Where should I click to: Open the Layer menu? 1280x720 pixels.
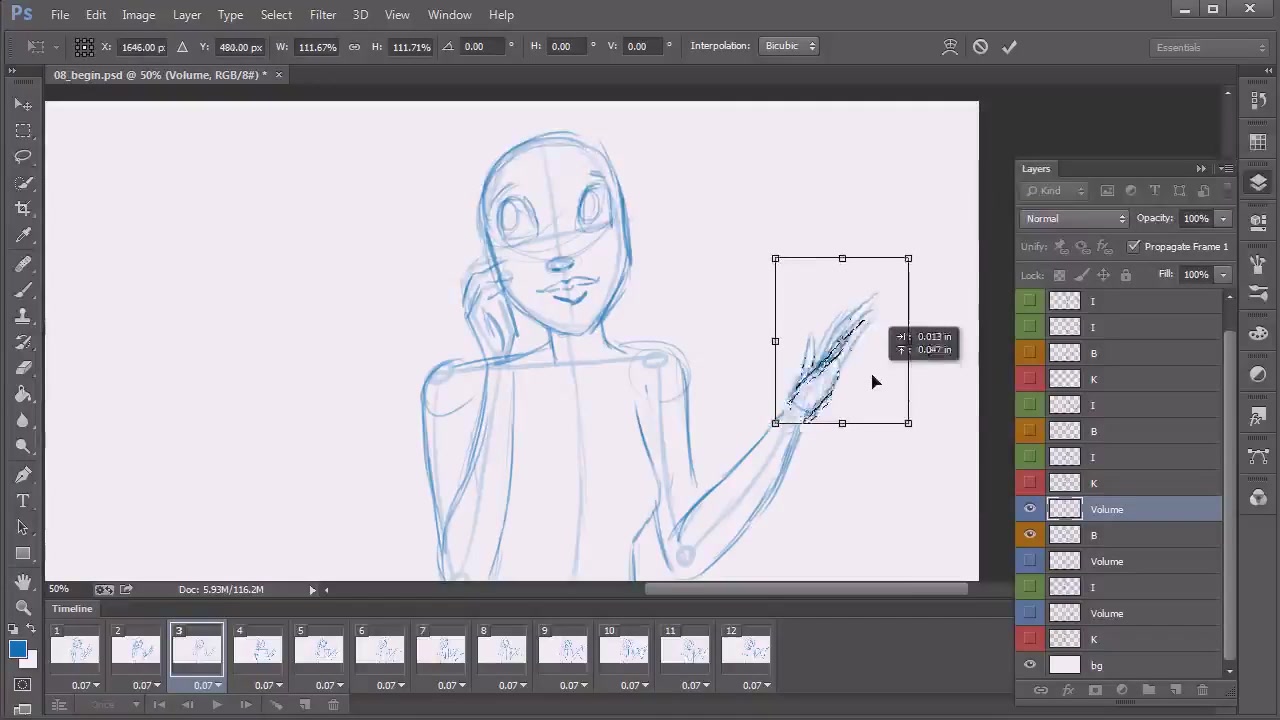click(x=186, y=14)
